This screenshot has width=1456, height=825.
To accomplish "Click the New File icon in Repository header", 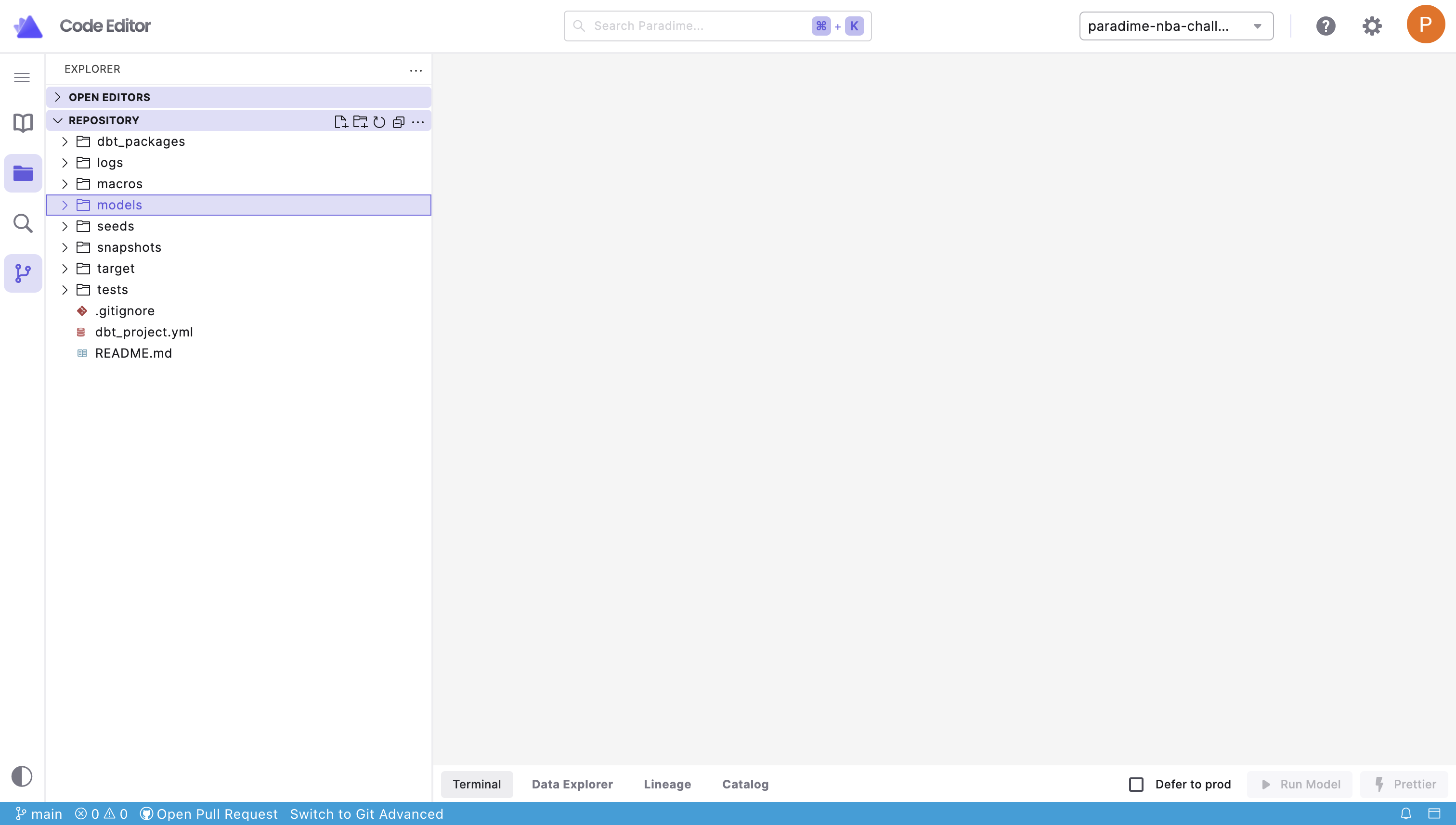I will pos(340,121).
